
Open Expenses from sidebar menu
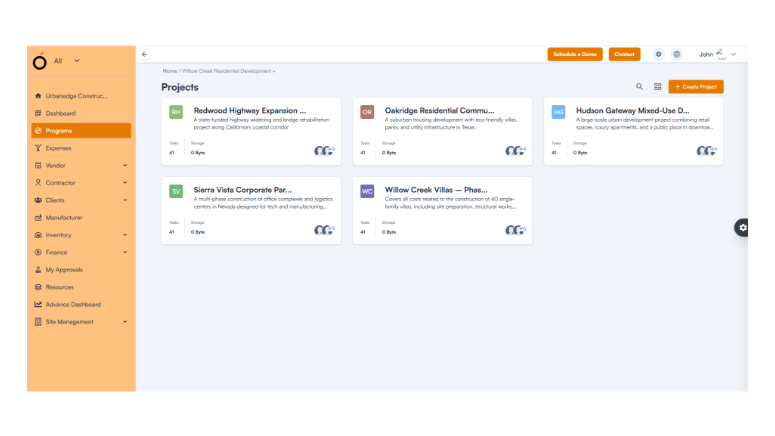[x=58, y=148]
